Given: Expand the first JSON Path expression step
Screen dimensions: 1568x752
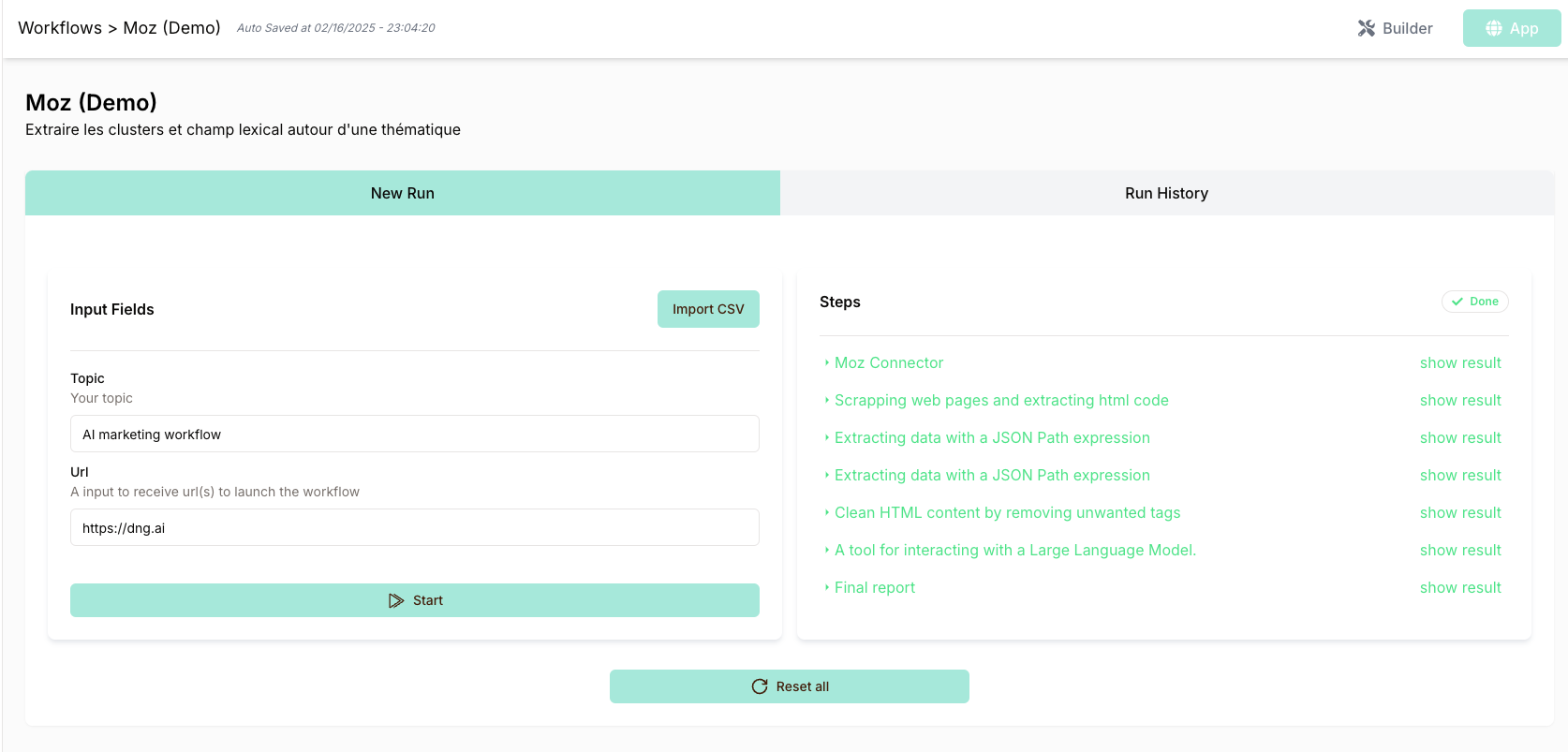Looking at the screenshot, I should coord(991,437).
